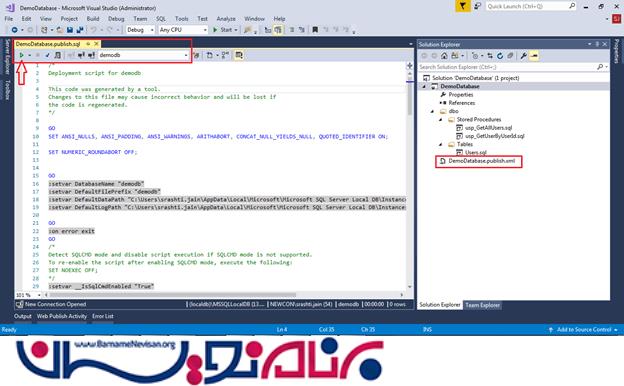
Task: Click Solution Explorer Properties wrench icon
Action: tap(524, 56)
